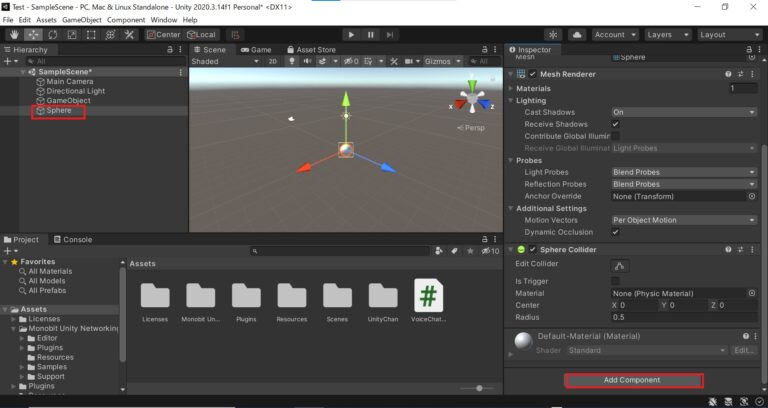Switch to the Console tab
The width and height of the screenshot is (768, 408).
[x=72, y=240]
